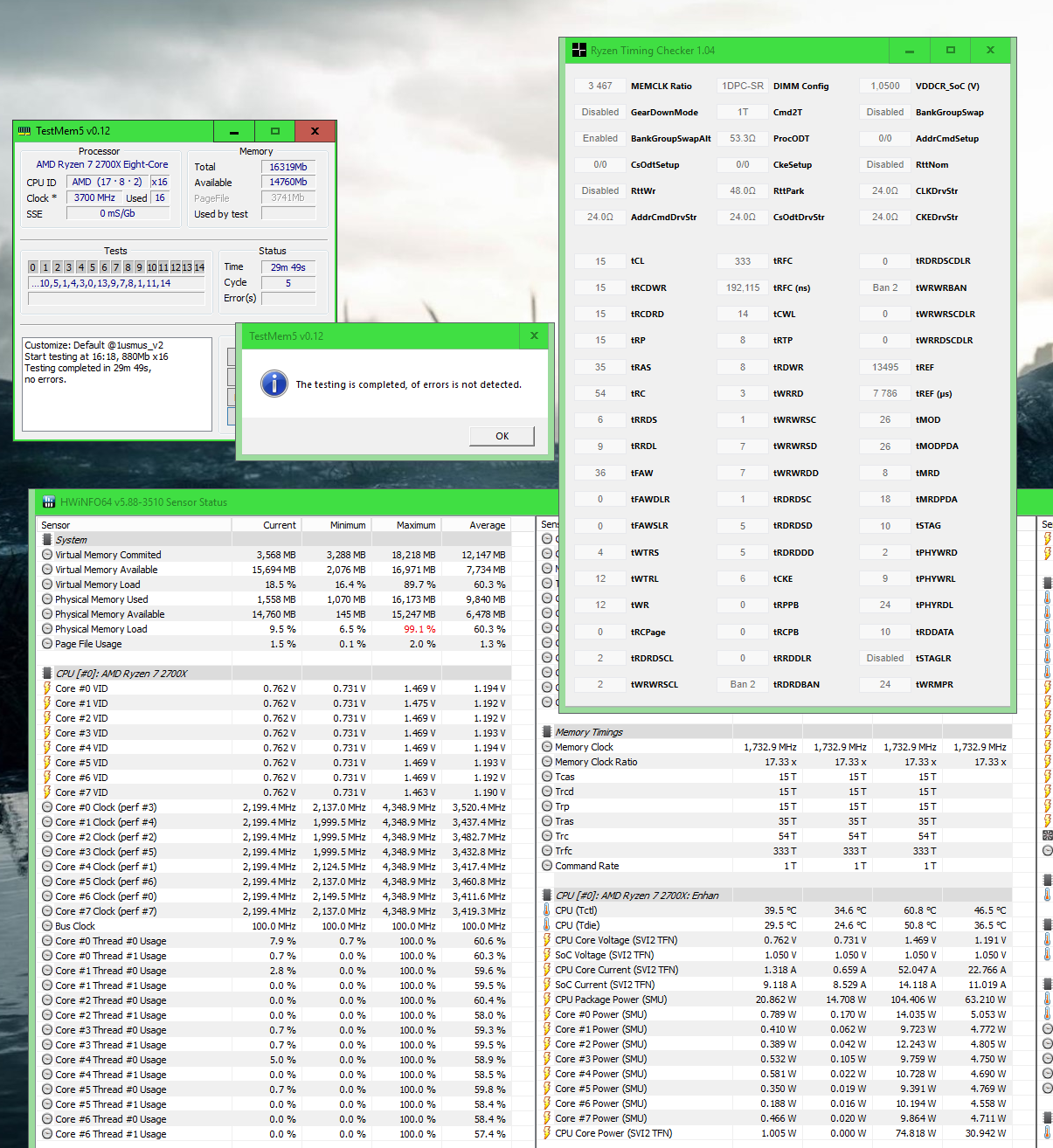Screen dimensions: 1053x1148
Task: Click test number 14 box in TestMem5 Tests
Action: click(x=199, y=267)
